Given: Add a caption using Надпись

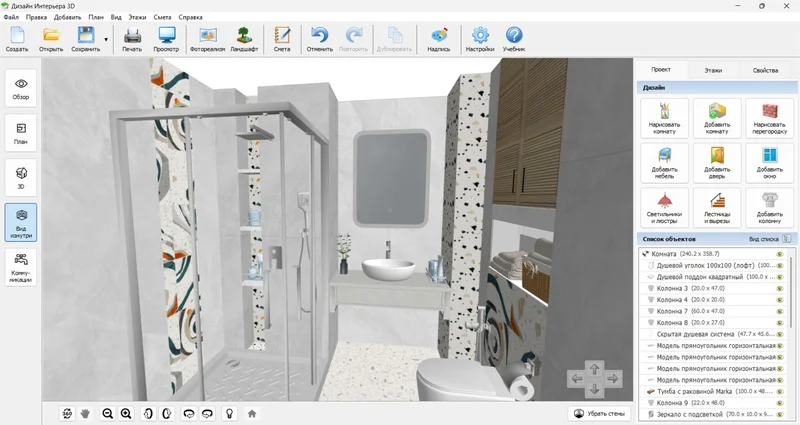Looking at the screenshot, I should (439, 39).
